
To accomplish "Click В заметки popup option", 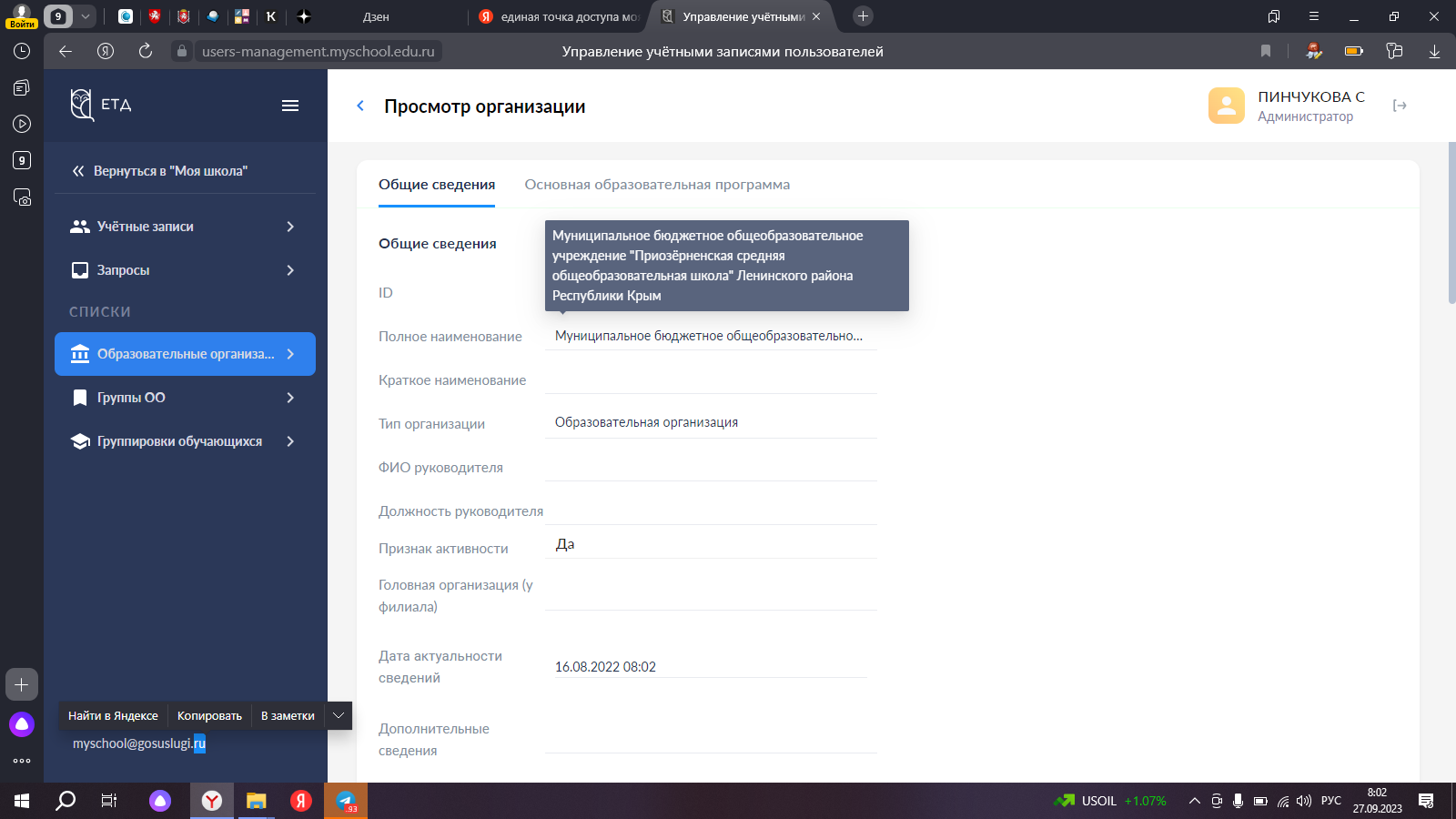I will [x=288, y=715].
